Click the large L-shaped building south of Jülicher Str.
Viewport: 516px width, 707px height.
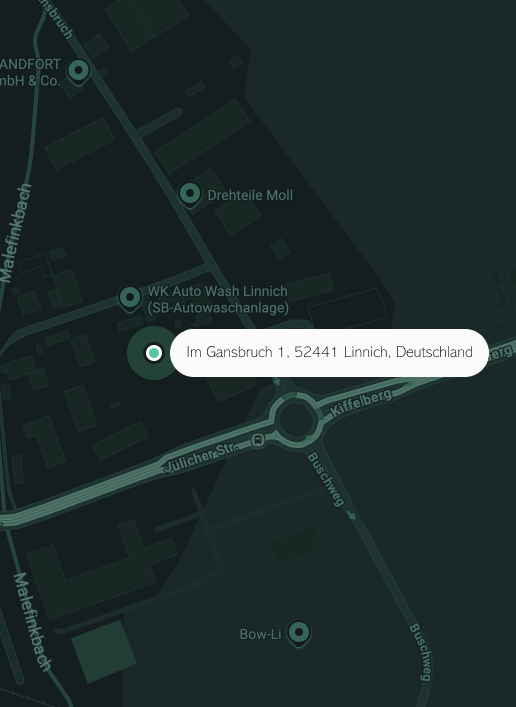coord(101,570)
